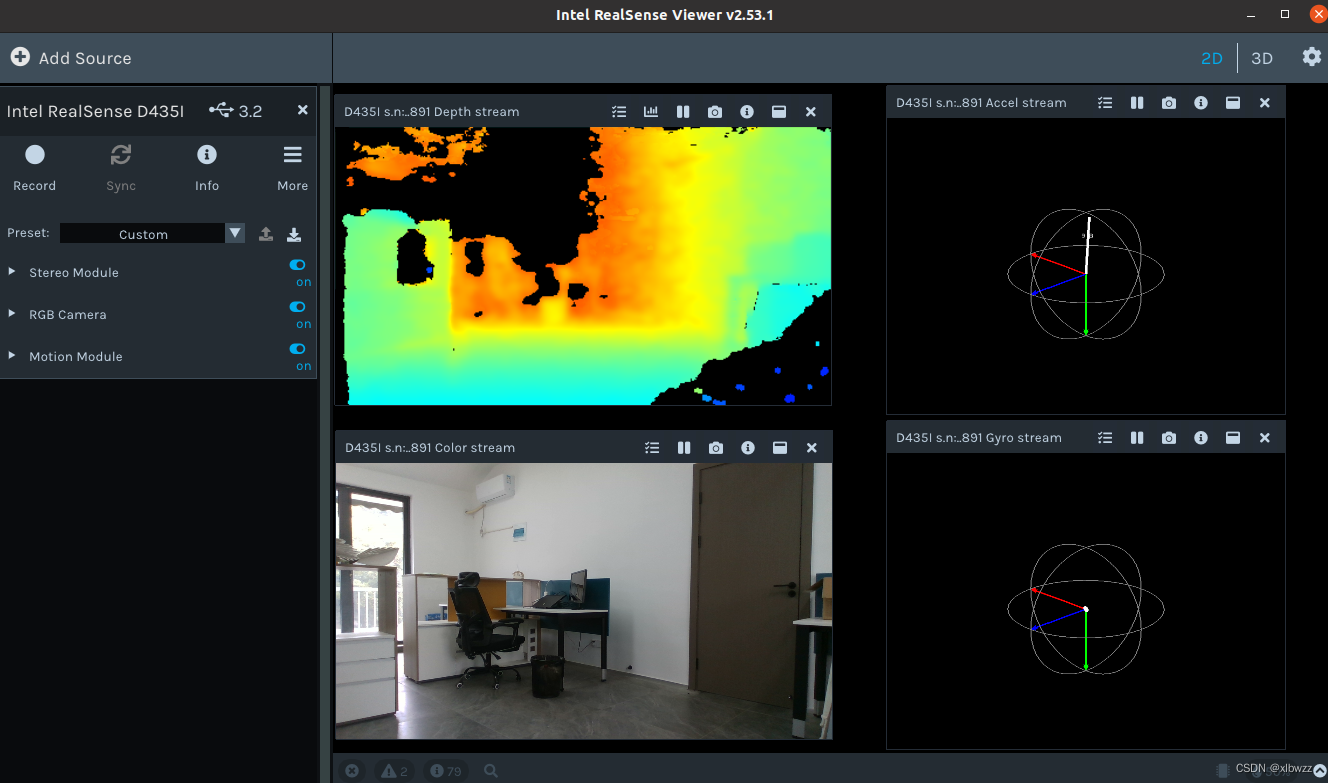Snapshot the Accel stream with camera icon
The width and height of the screenshot is (1328, 783).
coord(1169,103)
